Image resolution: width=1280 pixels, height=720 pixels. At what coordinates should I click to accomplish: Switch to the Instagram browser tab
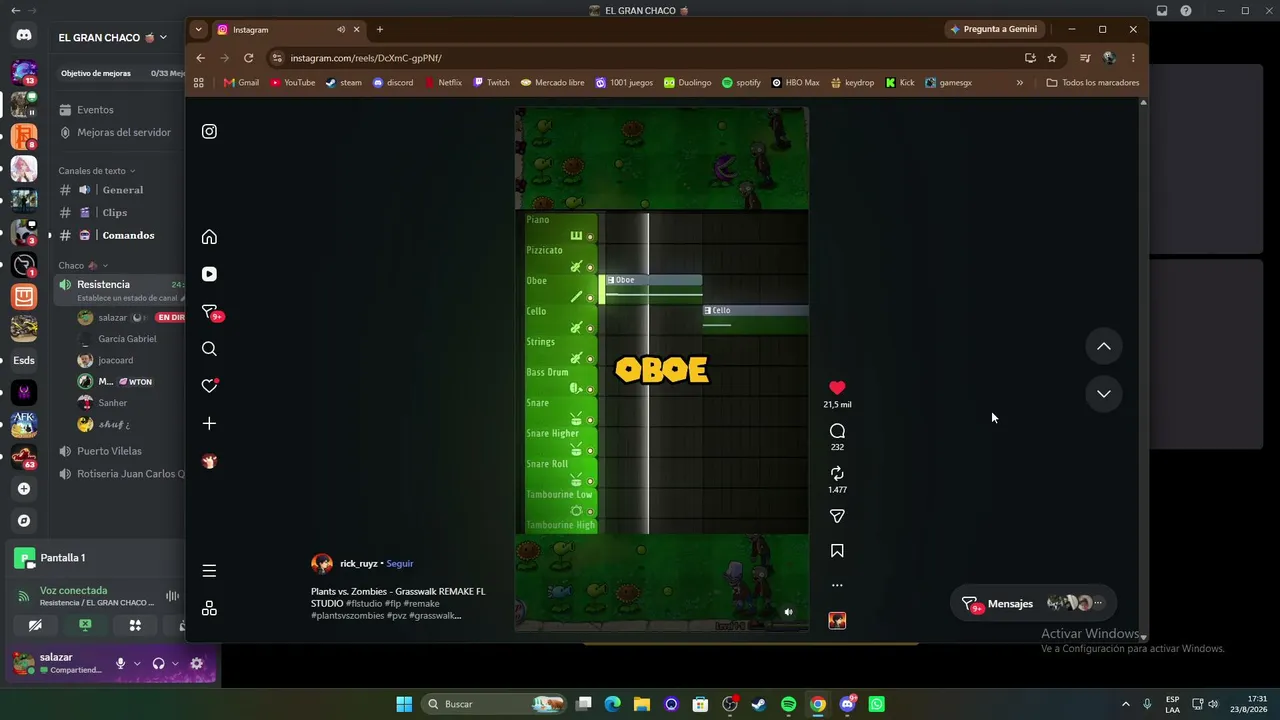[x=288, y=30]
